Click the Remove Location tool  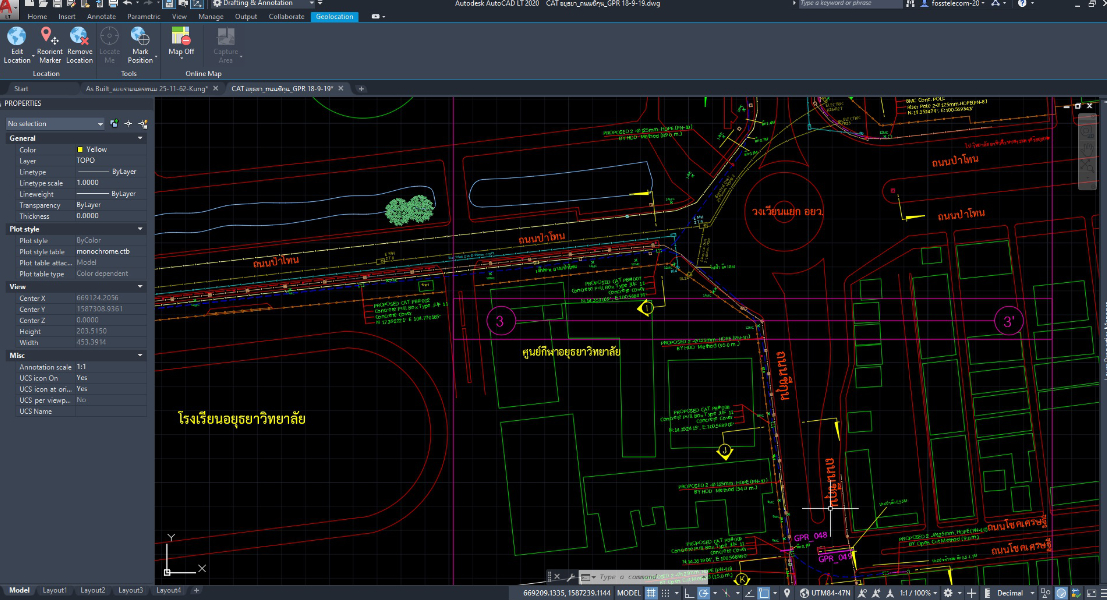[80, 45]
